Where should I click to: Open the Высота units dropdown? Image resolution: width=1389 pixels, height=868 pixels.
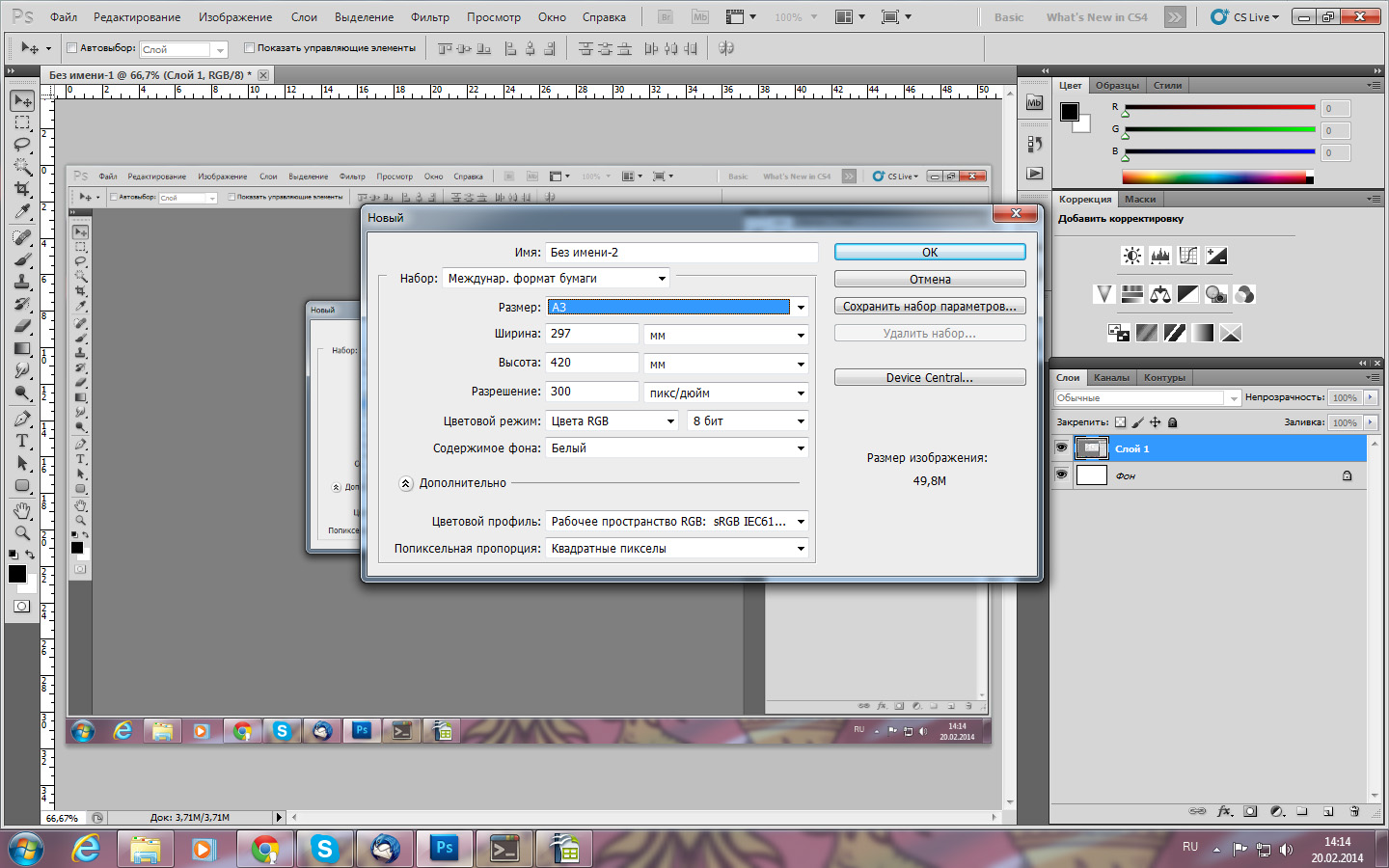[726, 364]
